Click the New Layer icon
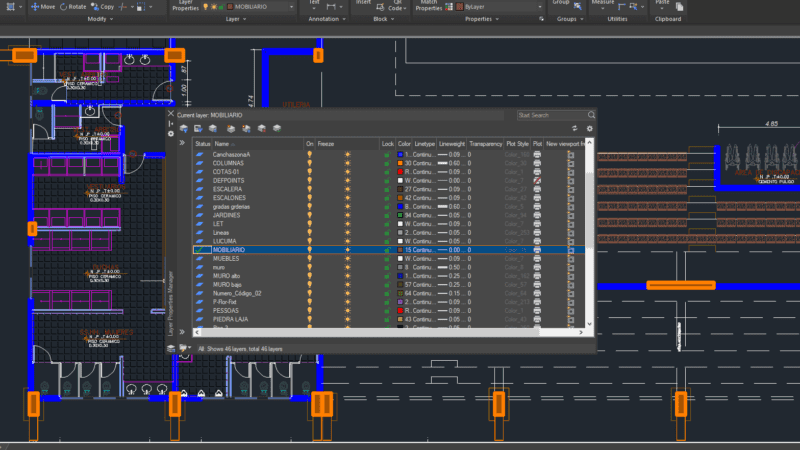The image size is (800, 450). coord(231,129)
